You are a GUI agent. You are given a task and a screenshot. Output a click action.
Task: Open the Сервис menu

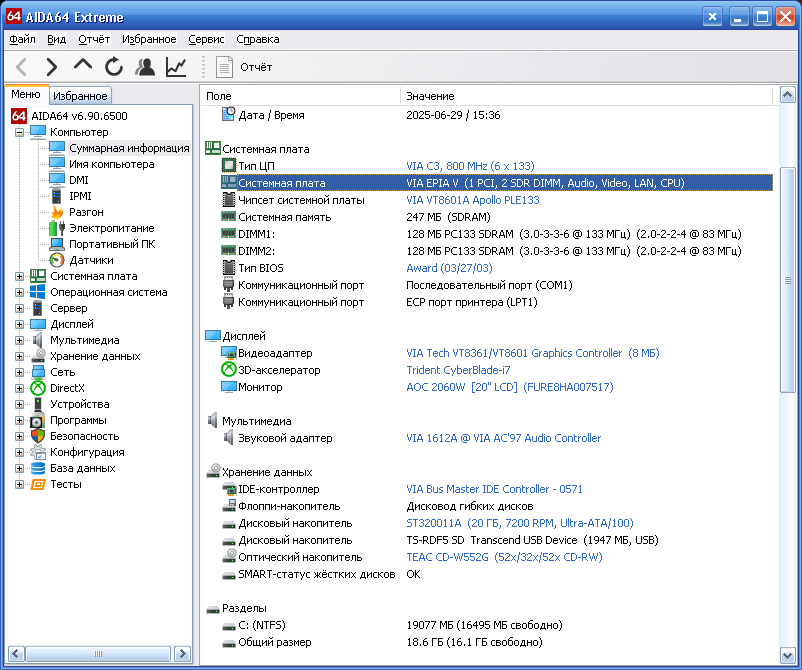coord(206,39)
